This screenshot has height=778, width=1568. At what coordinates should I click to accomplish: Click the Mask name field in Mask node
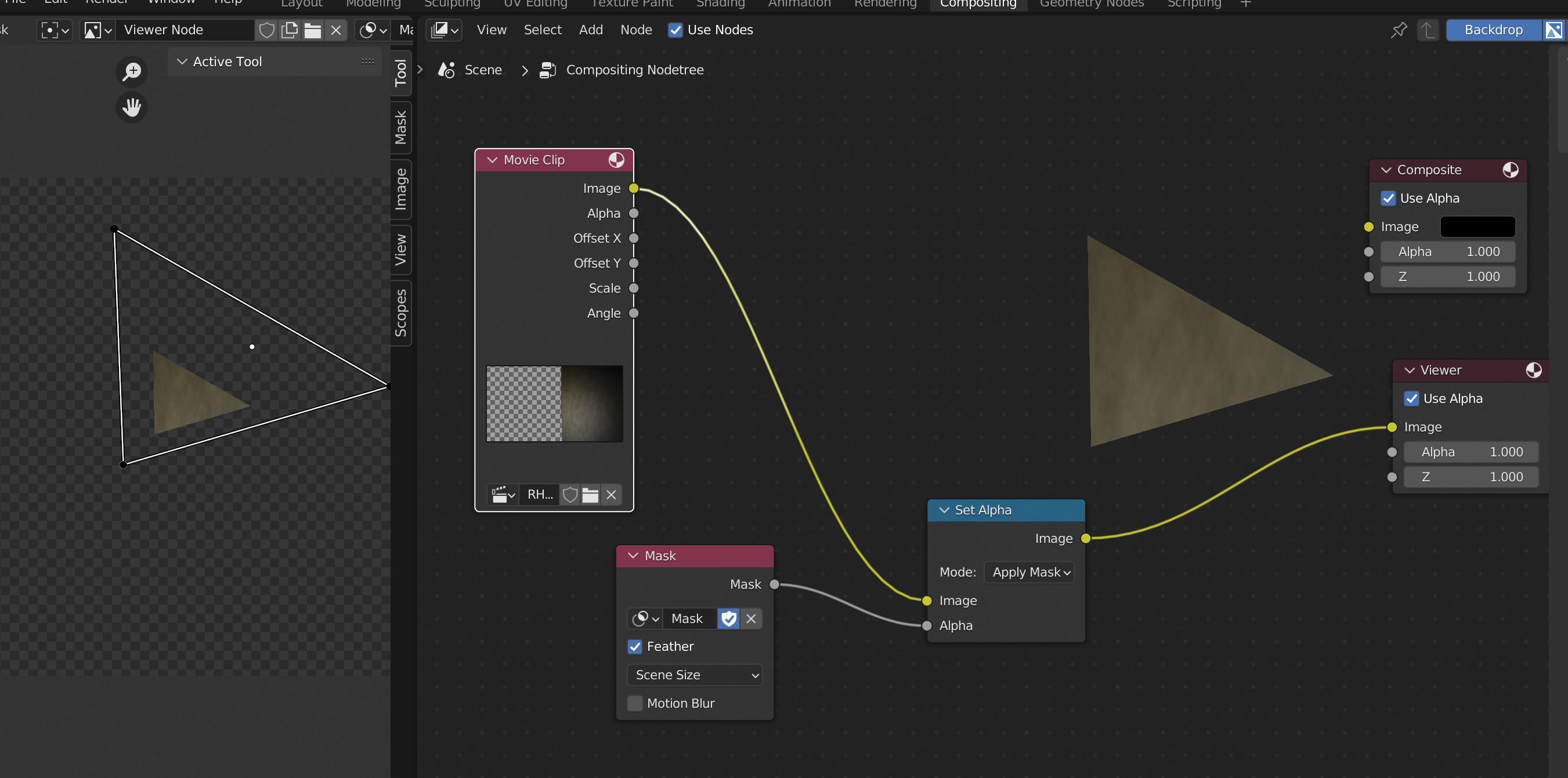689,619
